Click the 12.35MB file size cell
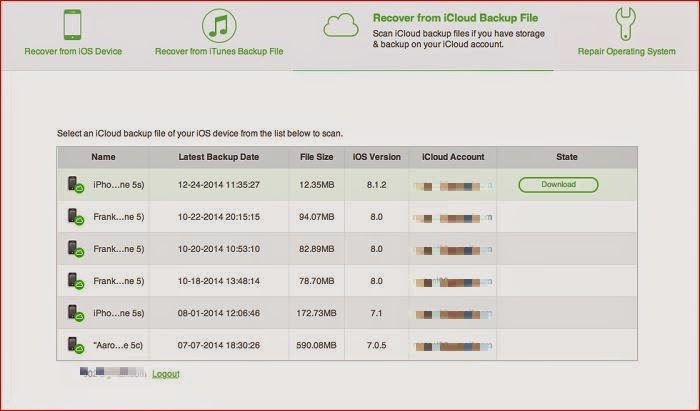This screenshot has width=700, height=411. coord(317,185)
